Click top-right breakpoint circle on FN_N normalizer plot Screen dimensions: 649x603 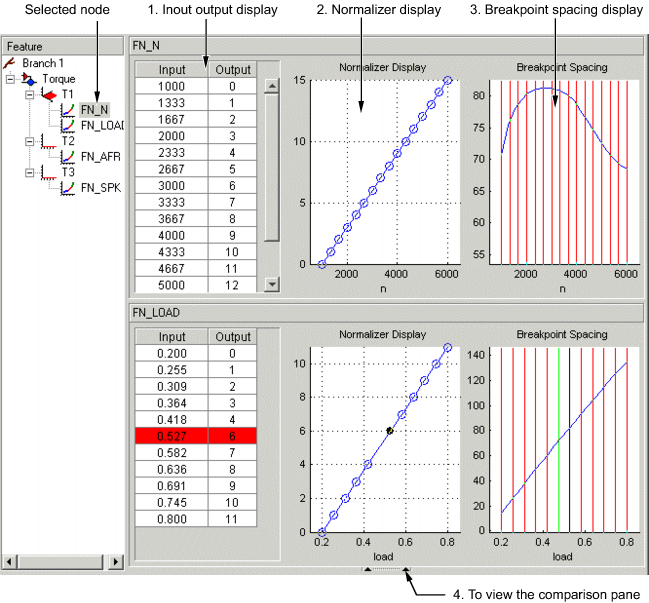tap(447, 80)
